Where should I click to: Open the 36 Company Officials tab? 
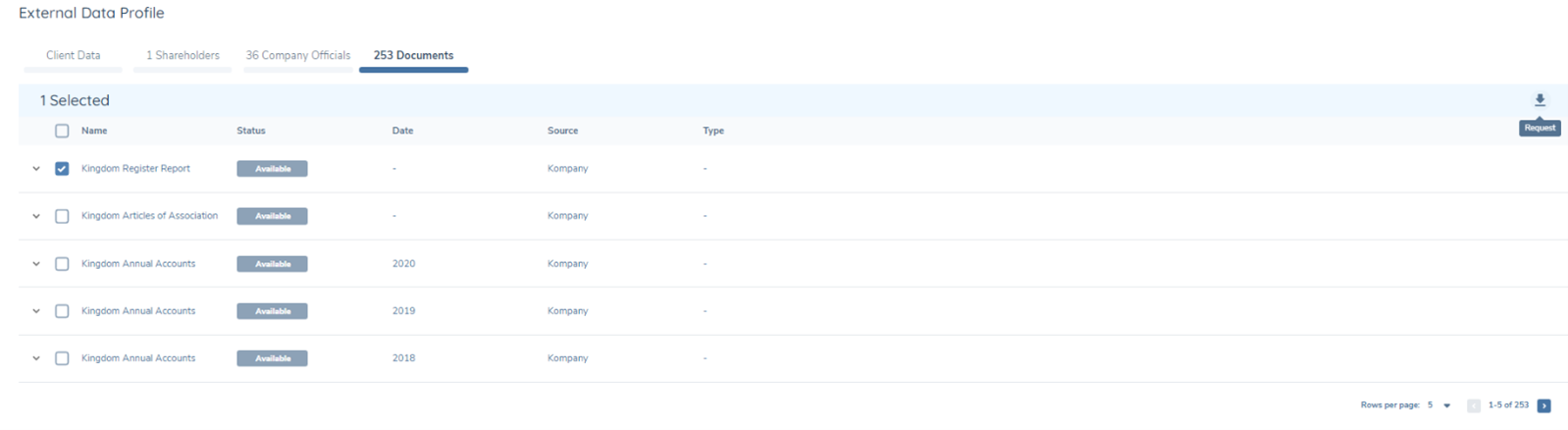coord(297,56)
